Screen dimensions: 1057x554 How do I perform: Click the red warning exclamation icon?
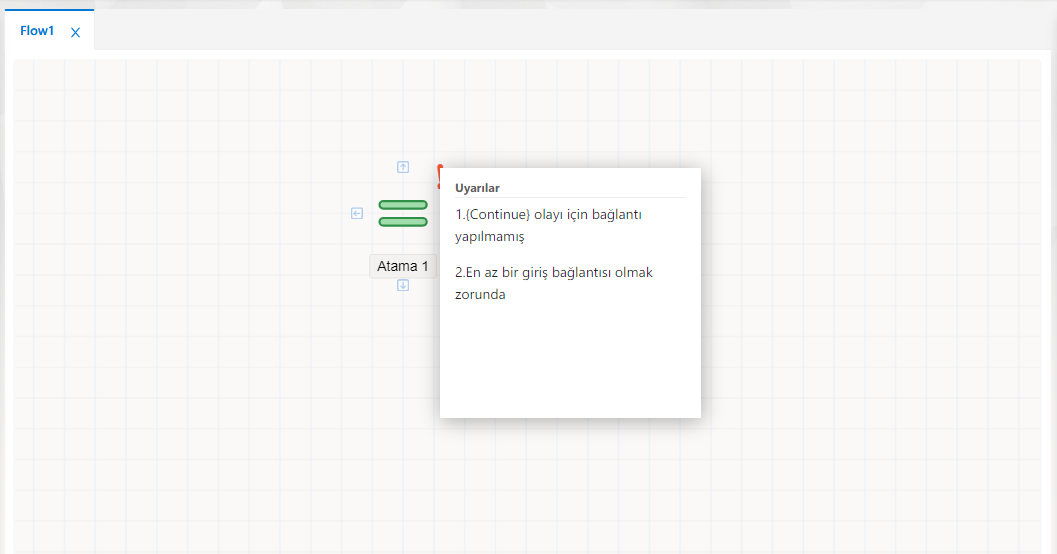(439, 177)
